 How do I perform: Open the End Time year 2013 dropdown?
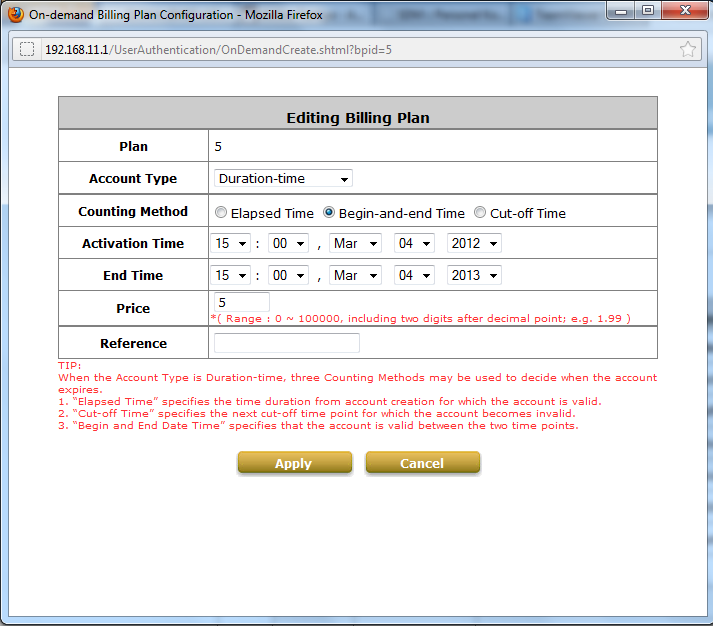click(x=474, y=276)
